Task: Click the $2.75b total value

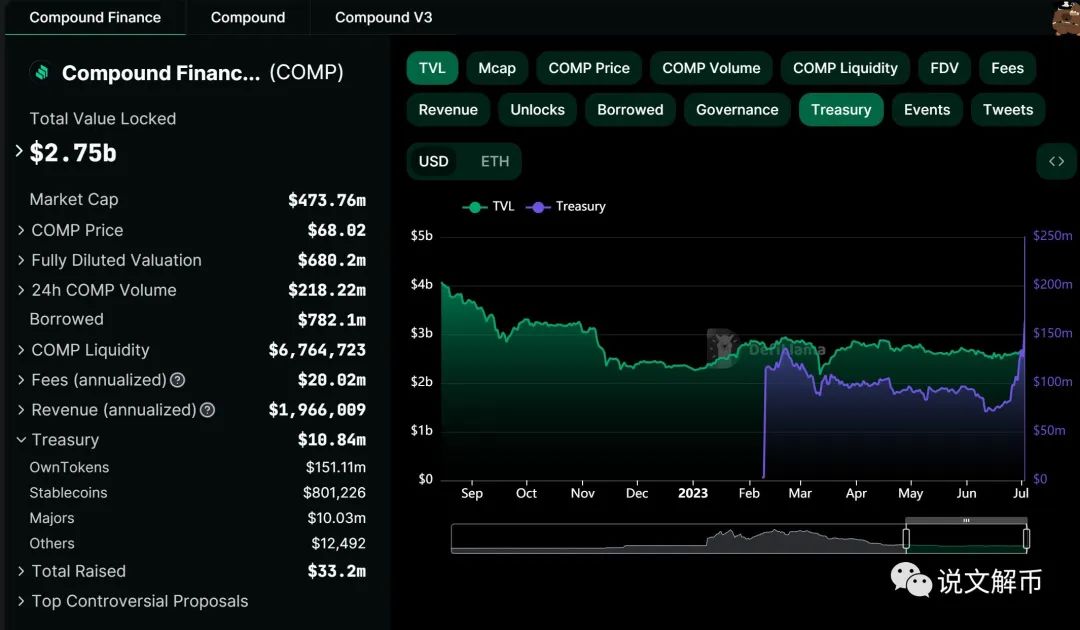Action: (73, 153)
